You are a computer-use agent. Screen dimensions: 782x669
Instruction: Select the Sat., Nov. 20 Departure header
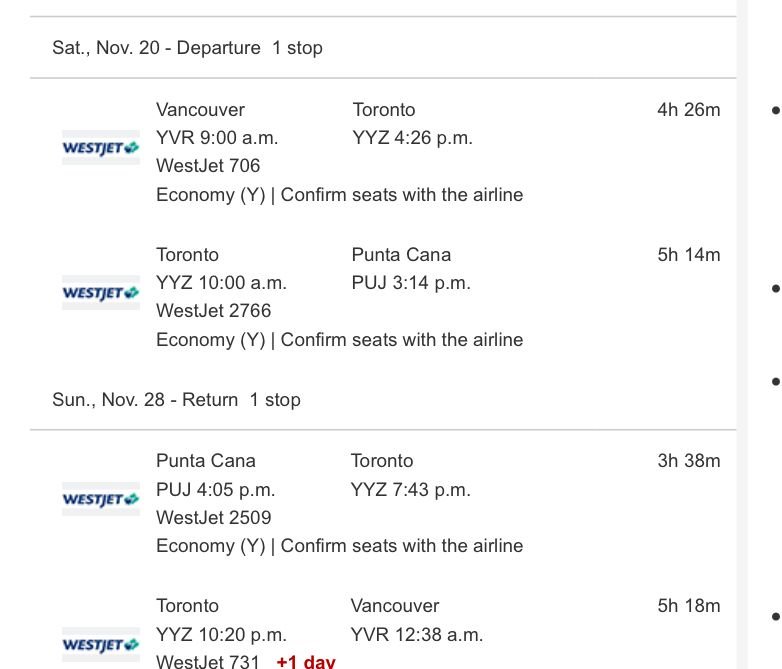[187, 48]
